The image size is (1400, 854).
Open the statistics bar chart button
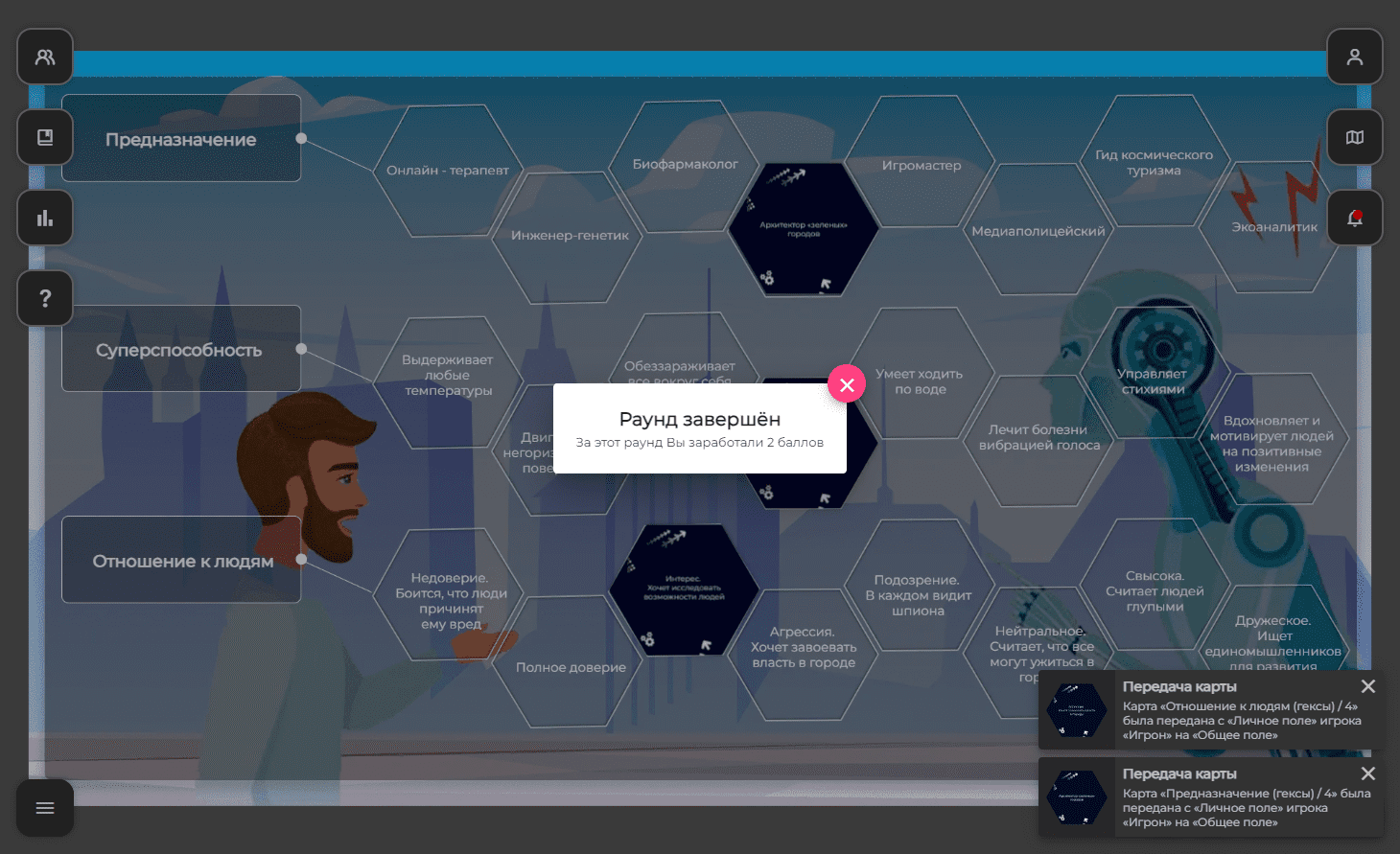45,218
